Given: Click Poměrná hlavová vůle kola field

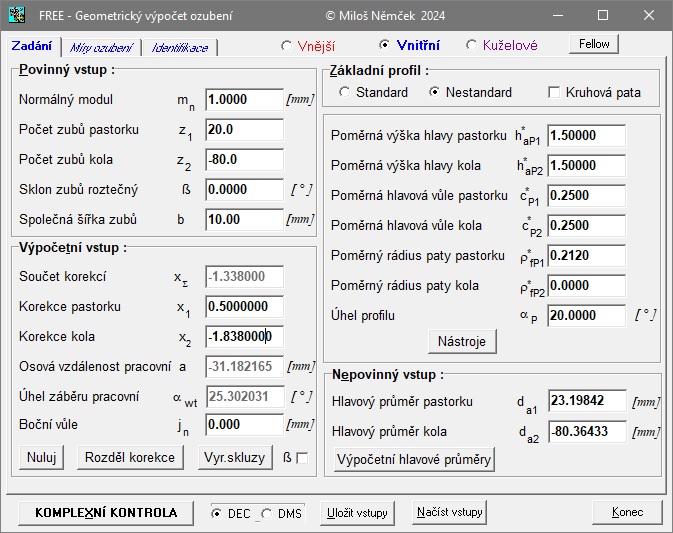Looking at the screenshot, I should [586, 226].
